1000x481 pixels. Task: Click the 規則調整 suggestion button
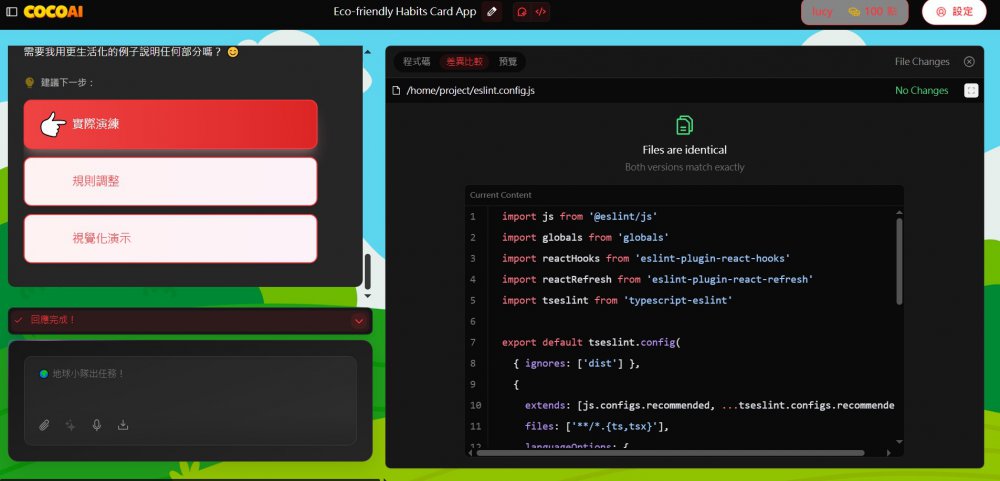[170, 181]
